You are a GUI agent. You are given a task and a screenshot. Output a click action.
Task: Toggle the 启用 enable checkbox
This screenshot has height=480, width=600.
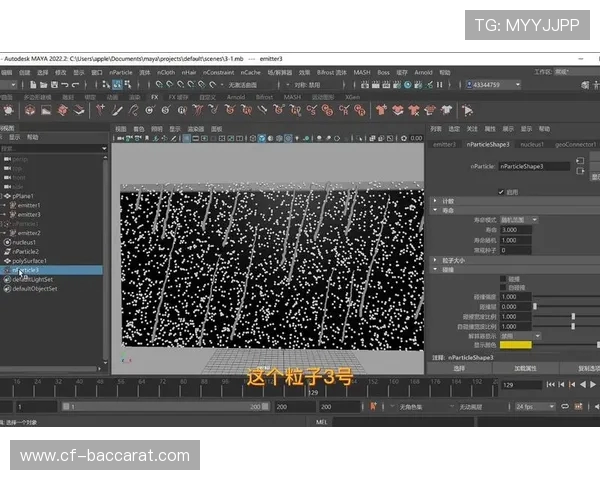pos(502,191)
